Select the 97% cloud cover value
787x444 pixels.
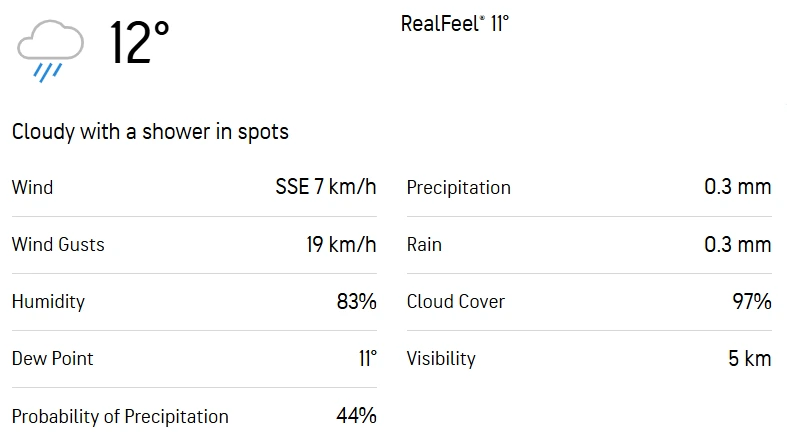(x=751, y=302)
